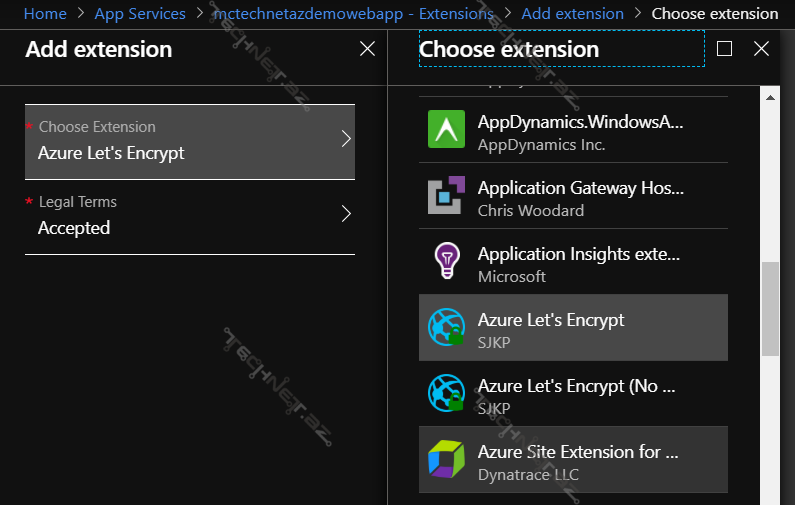This screenshot has height=505, width=795.
Task: Open App Services breadcrumb link
Action: (139, 14)
